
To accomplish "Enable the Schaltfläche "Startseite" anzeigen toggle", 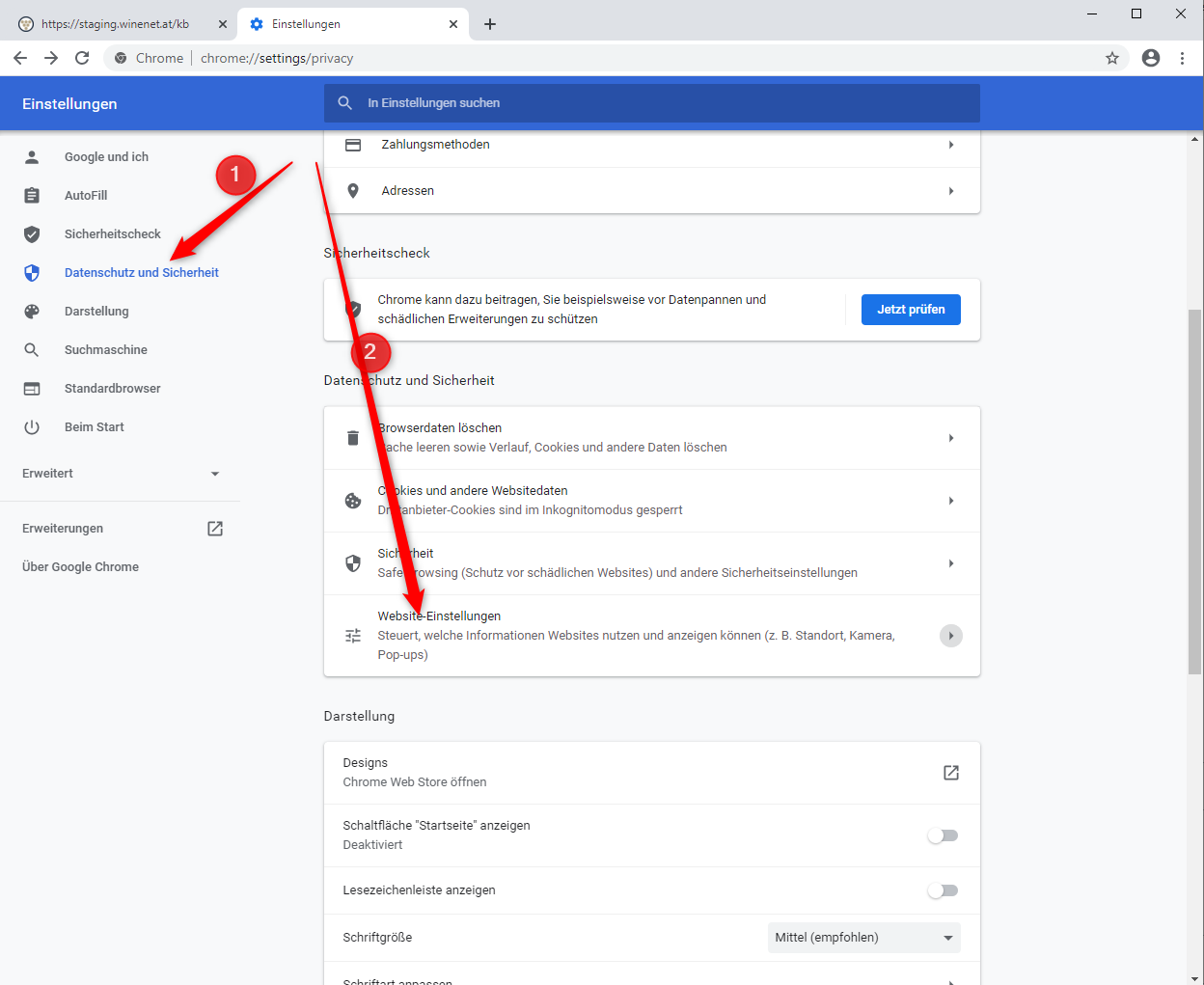I will coord(943,835).
